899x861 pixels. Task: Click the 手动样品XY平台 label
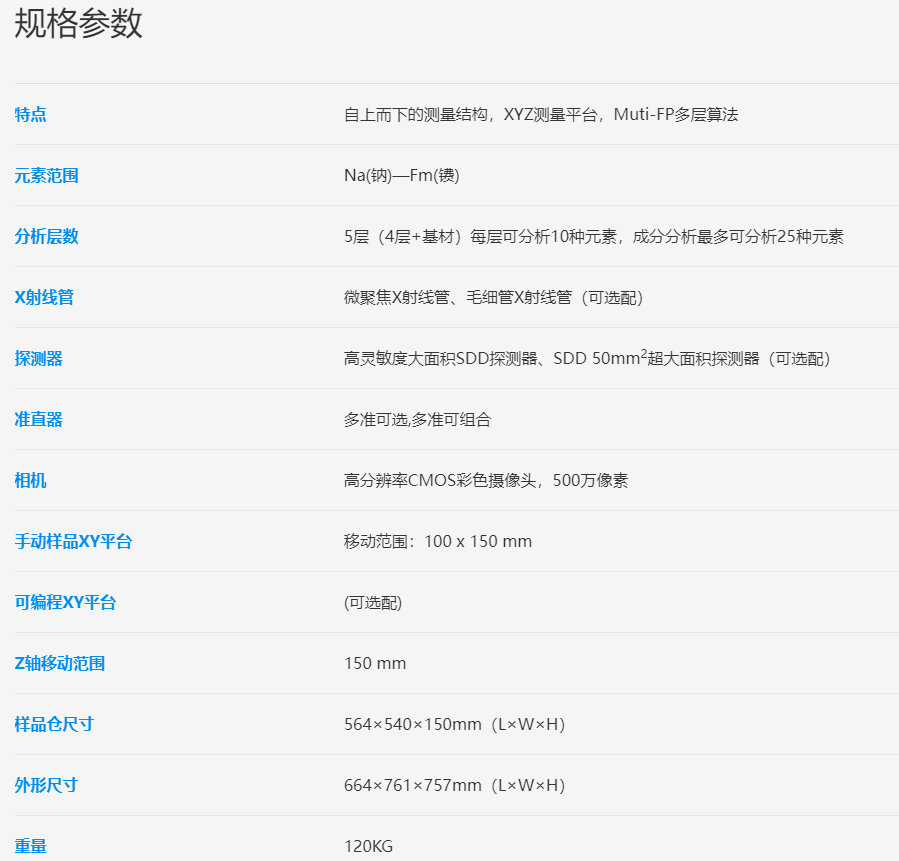tap(74, 542)
